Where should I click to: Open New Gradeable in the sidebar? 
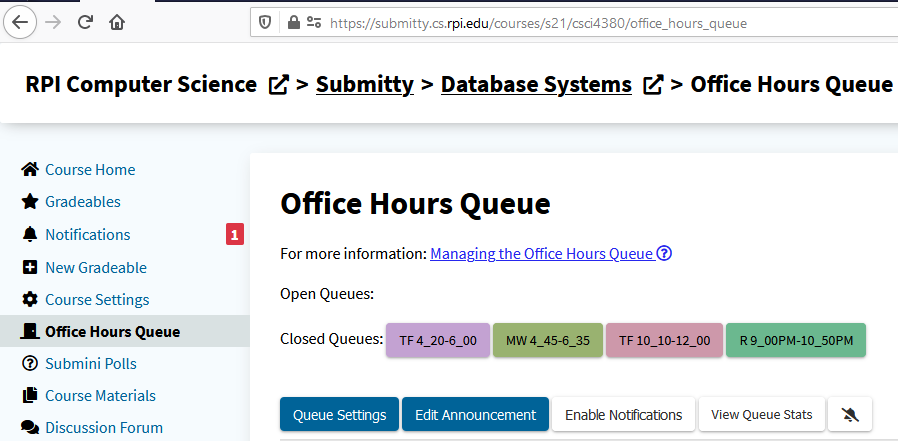pyautogui.click(x=96, y=267)
